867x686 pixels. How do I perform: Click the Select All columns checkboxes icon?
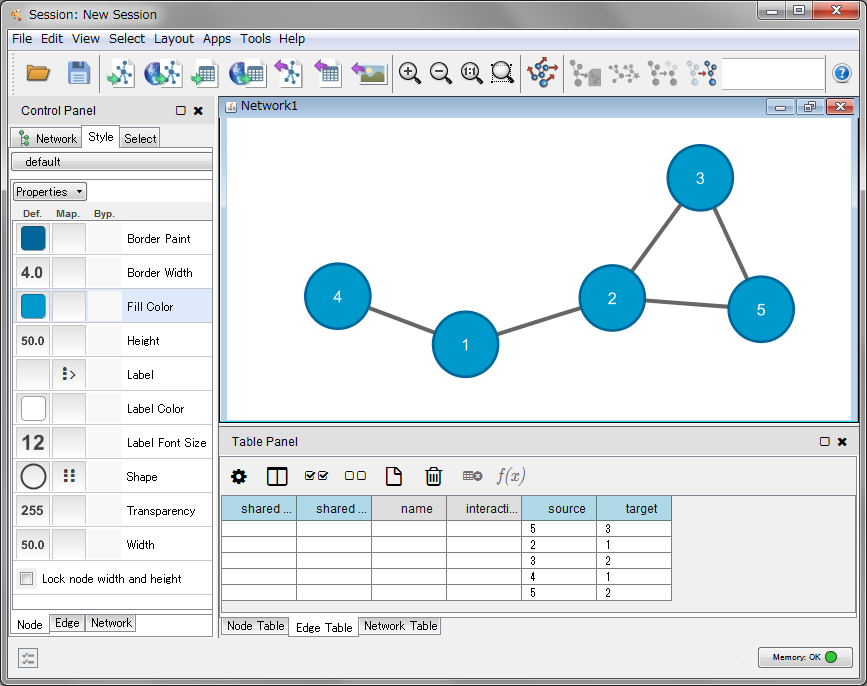pos(316,476)
